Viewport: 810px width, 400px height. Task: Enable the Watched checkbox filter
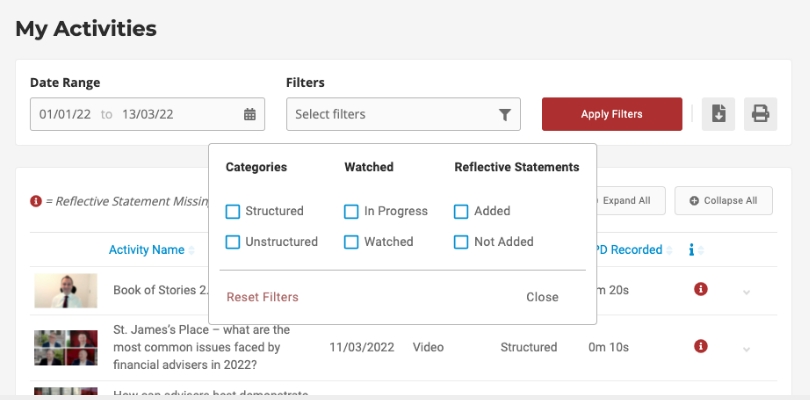click(x=351, y=242)
